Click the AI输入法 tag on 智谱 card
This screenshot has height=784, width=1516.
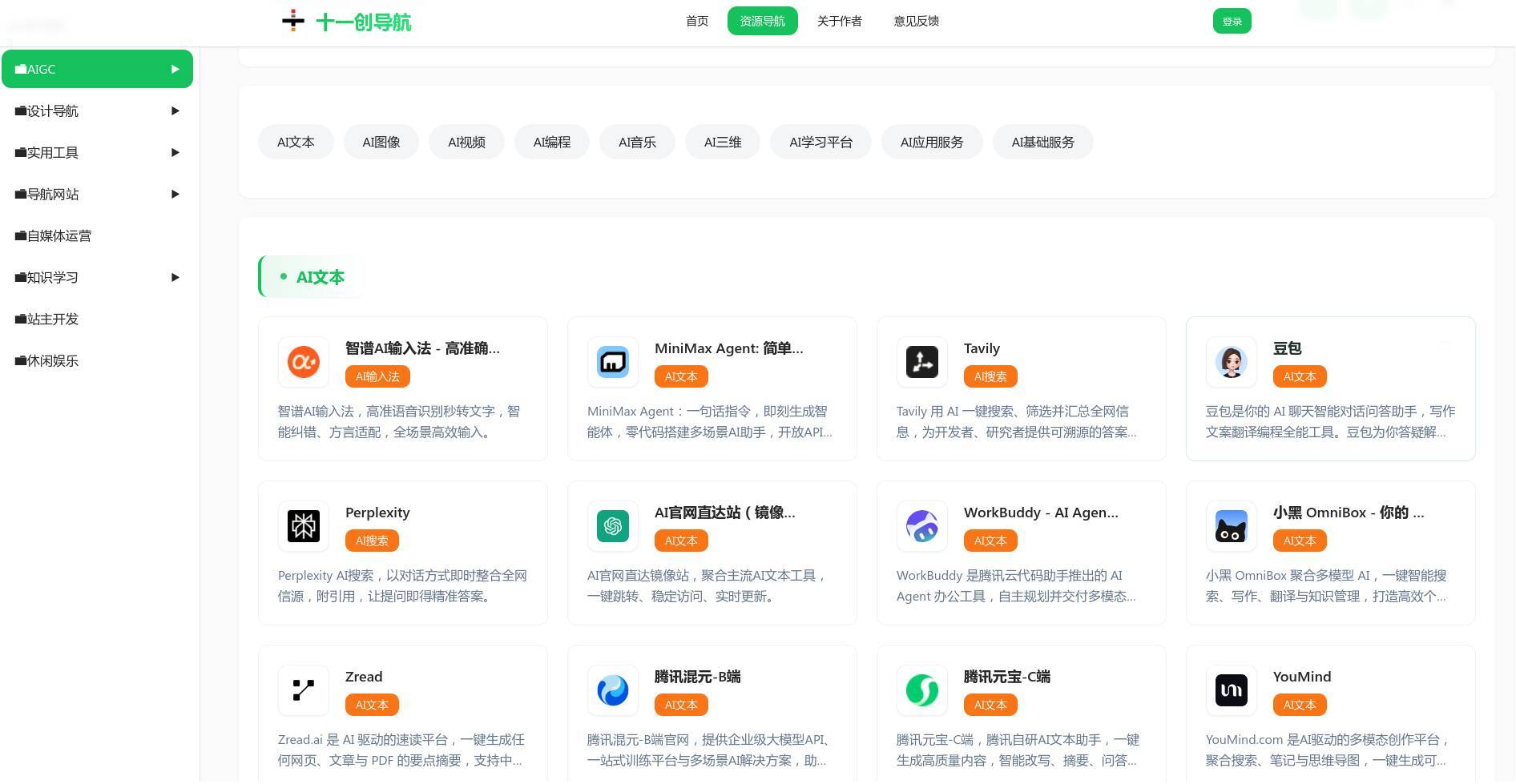pos(377,376)
